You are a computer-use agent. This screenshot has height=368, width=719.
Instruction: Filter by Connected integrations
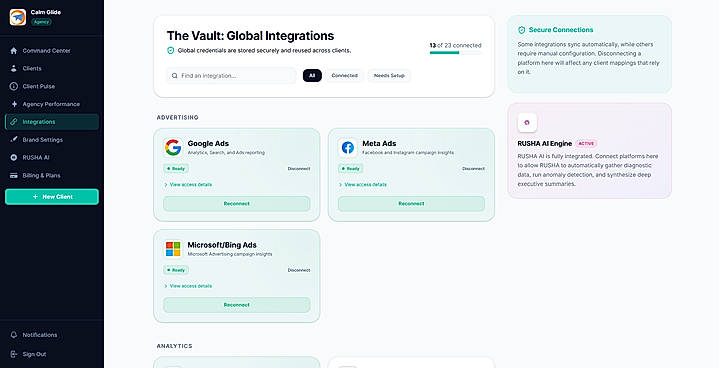(x=344, y=76)
